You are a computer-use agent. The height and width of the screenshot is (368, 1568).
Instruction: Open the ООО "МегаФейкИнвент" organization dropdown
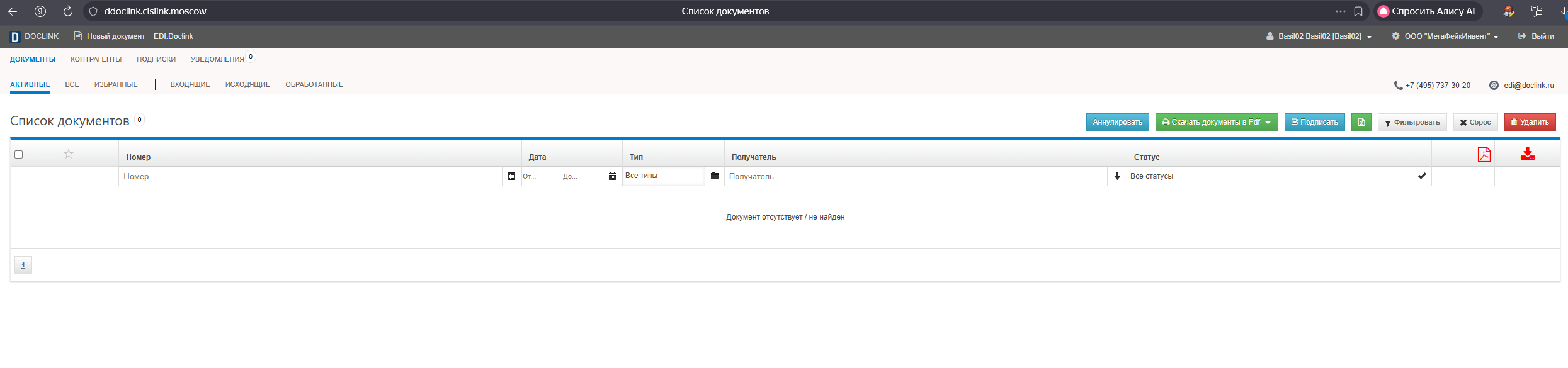(1445, 36)
